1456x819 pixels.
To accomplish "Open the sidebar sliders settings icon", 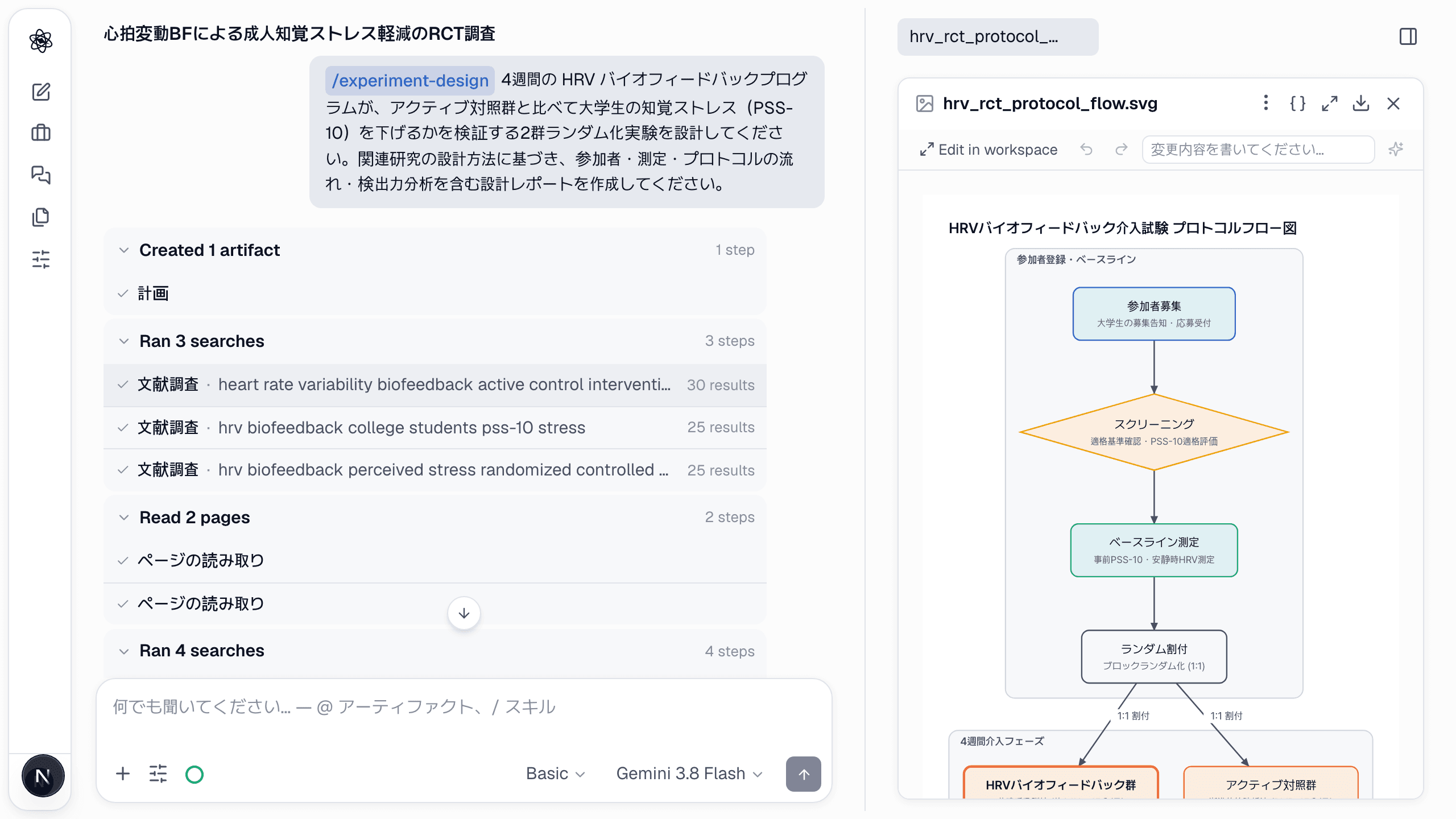I will point(41,259).
